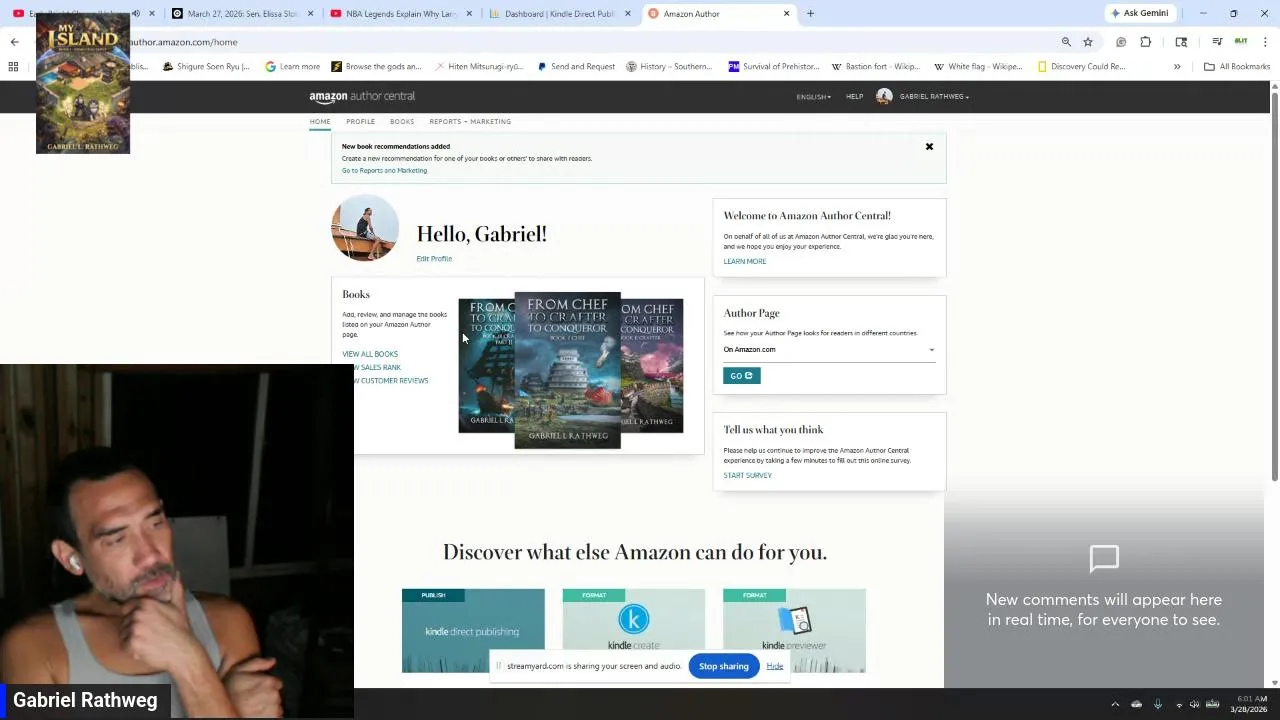
Task: Click the Start Survey link
Action: pyautogui.click(x=747, y=476)
